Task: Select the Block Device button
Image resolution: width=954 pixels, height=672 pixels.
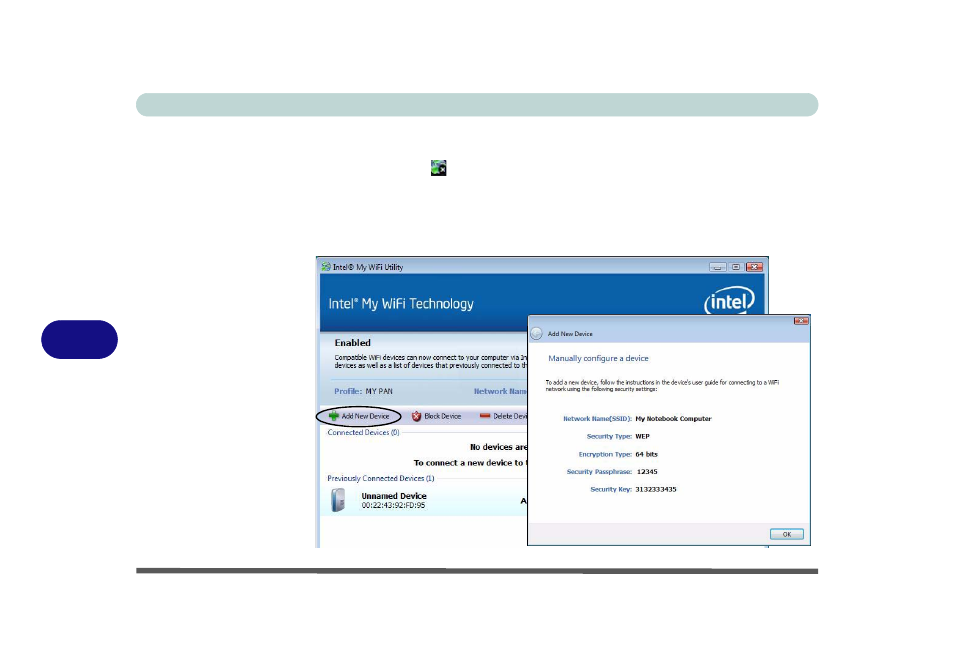Action: (x=436, y=417)
